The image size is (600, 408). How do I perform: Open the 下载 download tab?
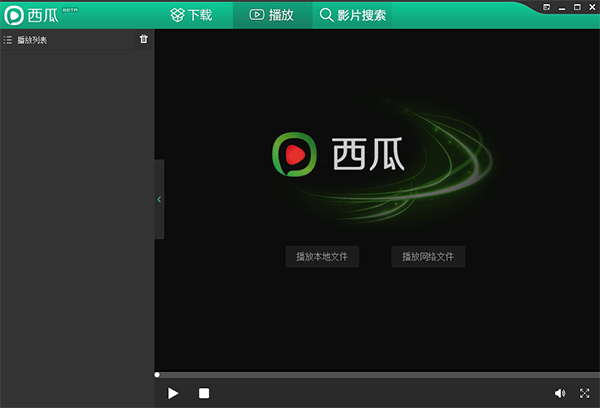point(191,15)
